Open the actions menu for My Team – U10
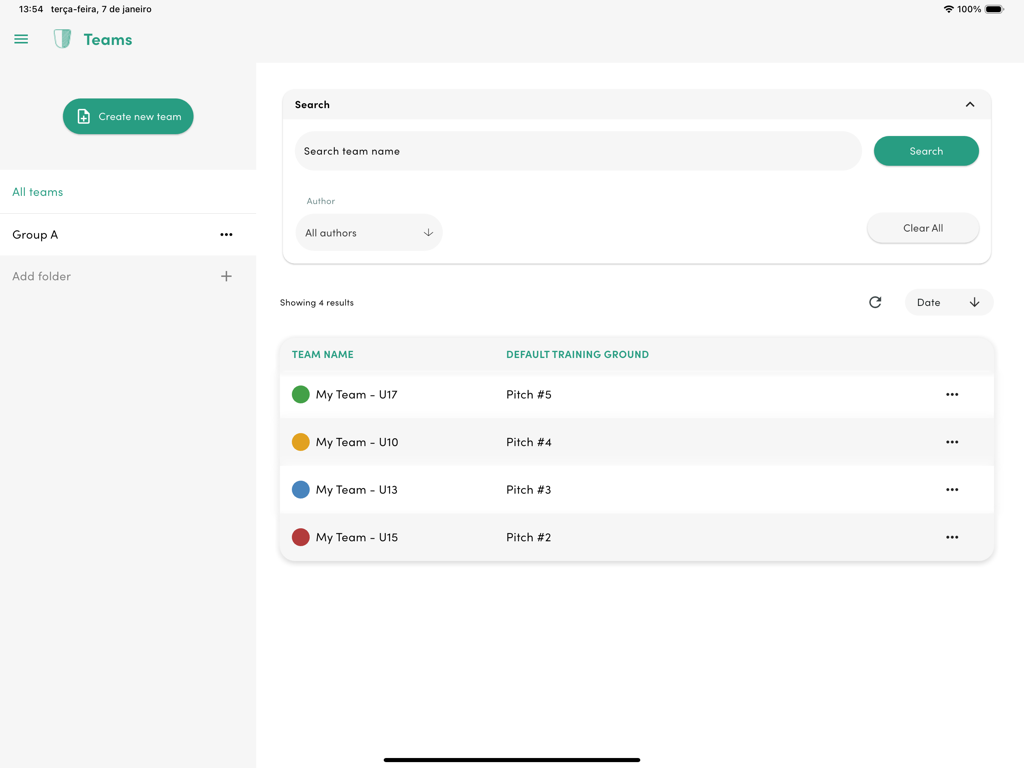 [x=951, y=442]
